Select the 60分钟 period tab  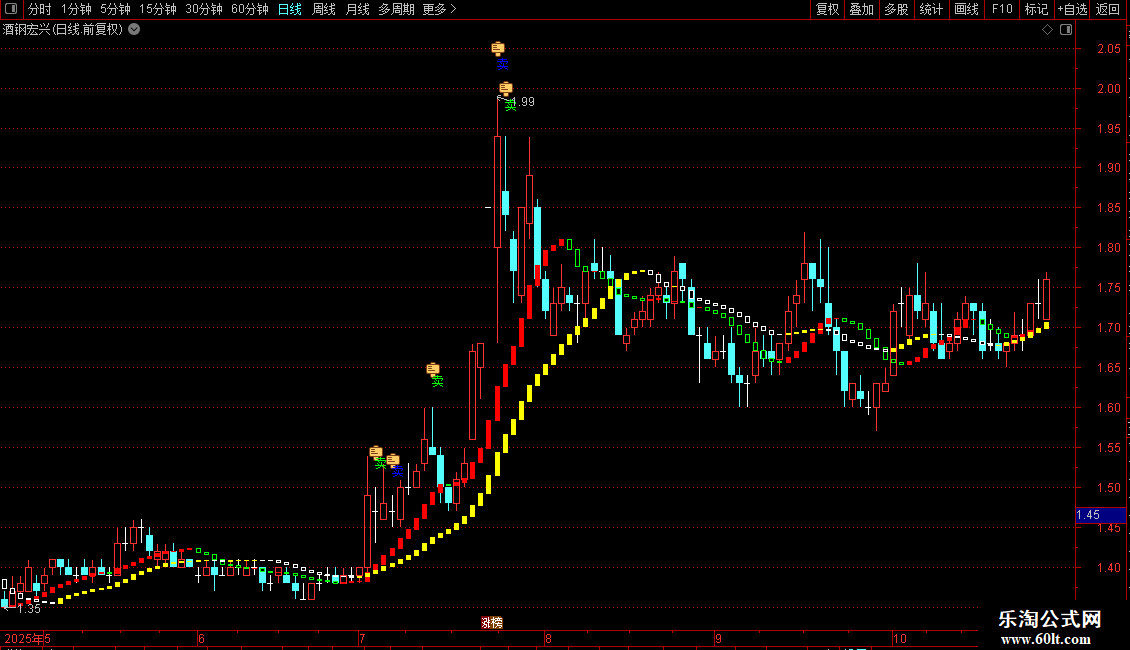pos(249,9)
